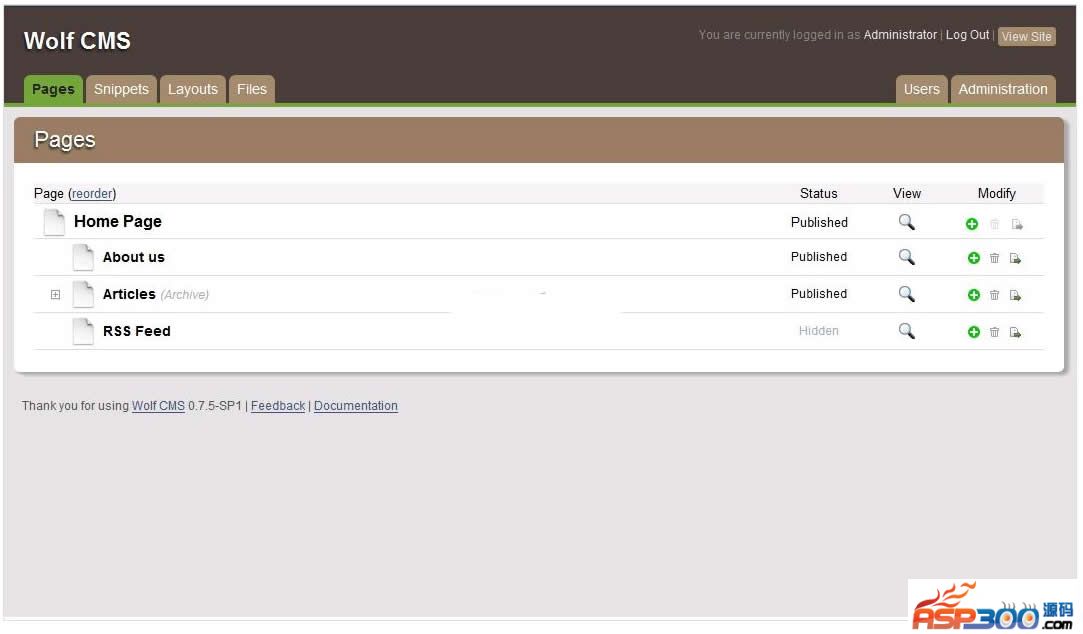Open the Documentation link
Screen dimensions: 1083x634
click(x=356, y=405)
